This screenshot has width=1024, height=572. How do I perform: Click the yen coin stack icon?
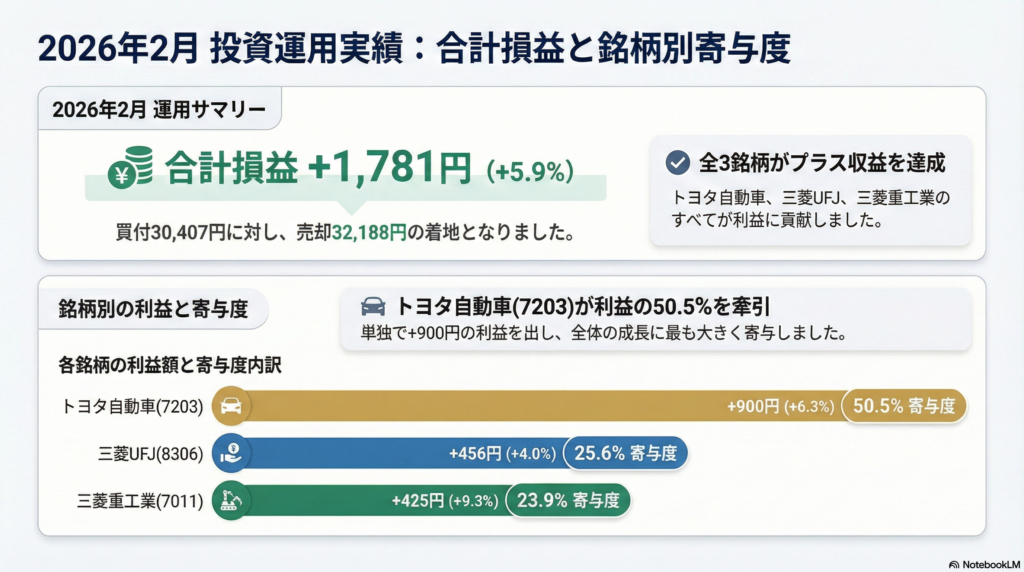131,167
